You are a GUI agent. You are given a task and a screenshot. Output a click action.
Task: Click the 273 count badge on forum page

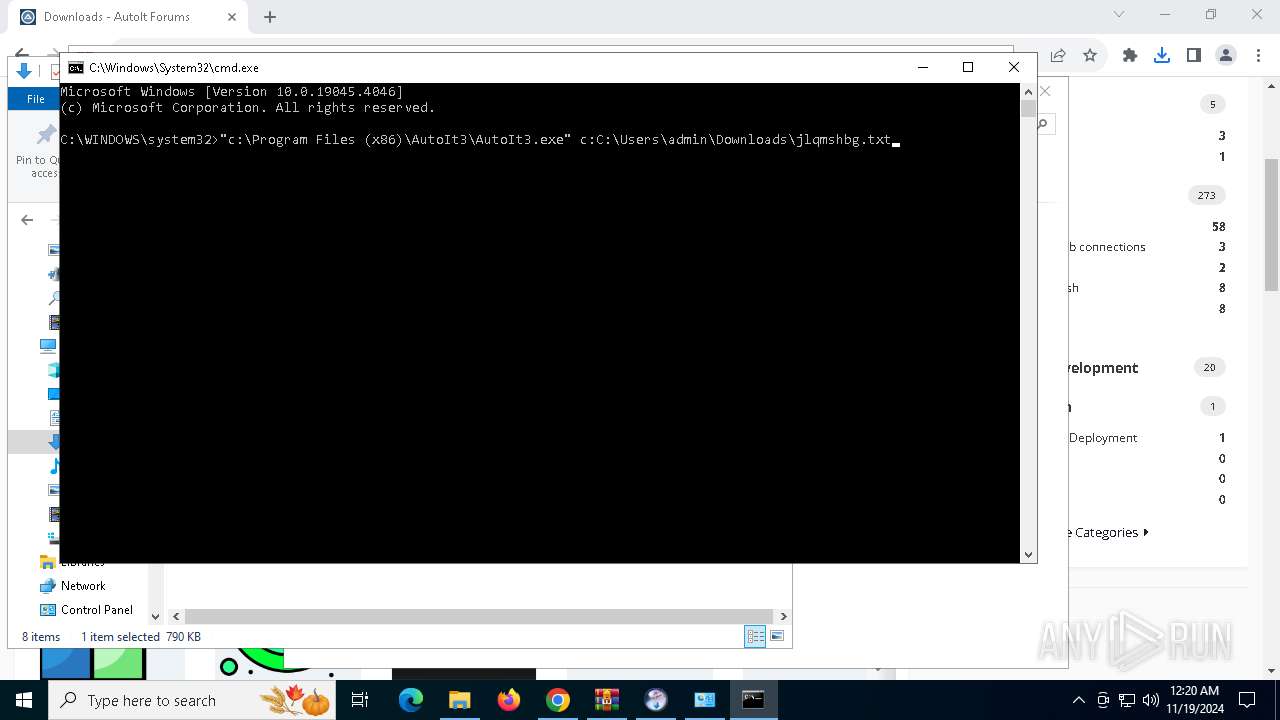pos(1206,195)
